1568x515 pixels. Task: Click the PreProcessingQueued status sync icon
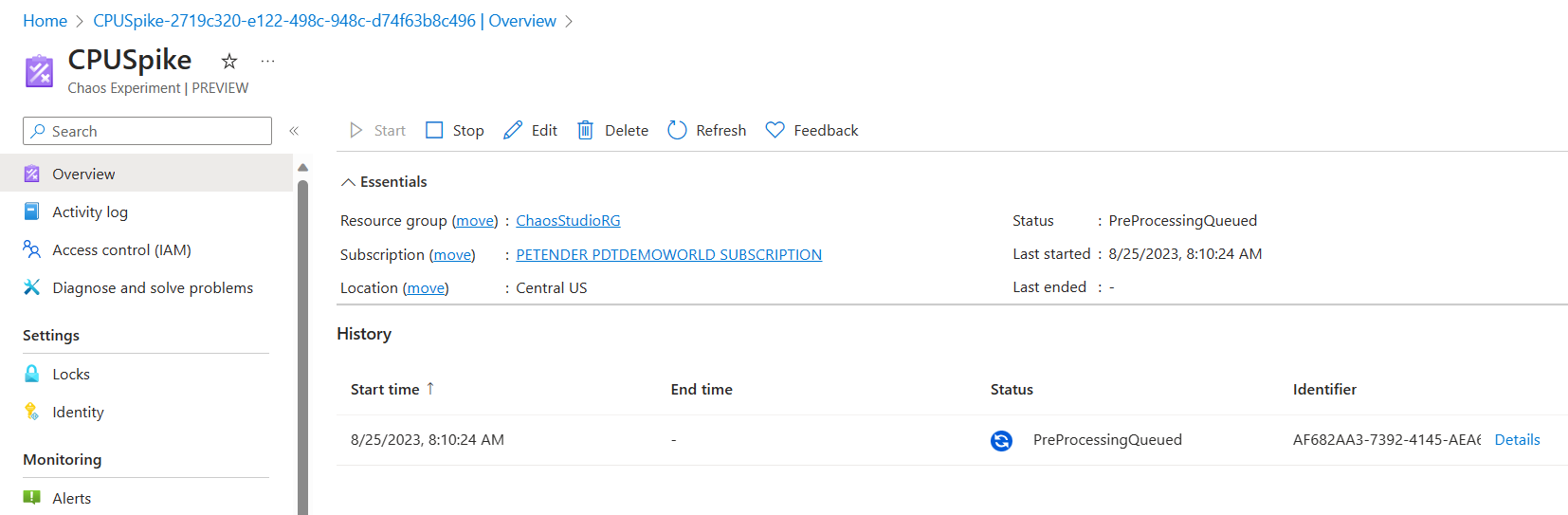[x=1001, y=440]
